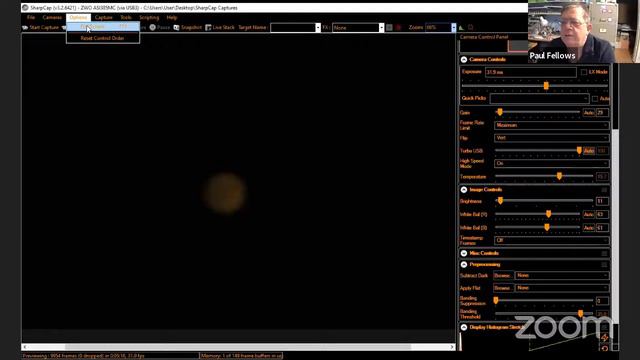
Task: Open the Apply Flat dropdown
Action: pos(562,288)
